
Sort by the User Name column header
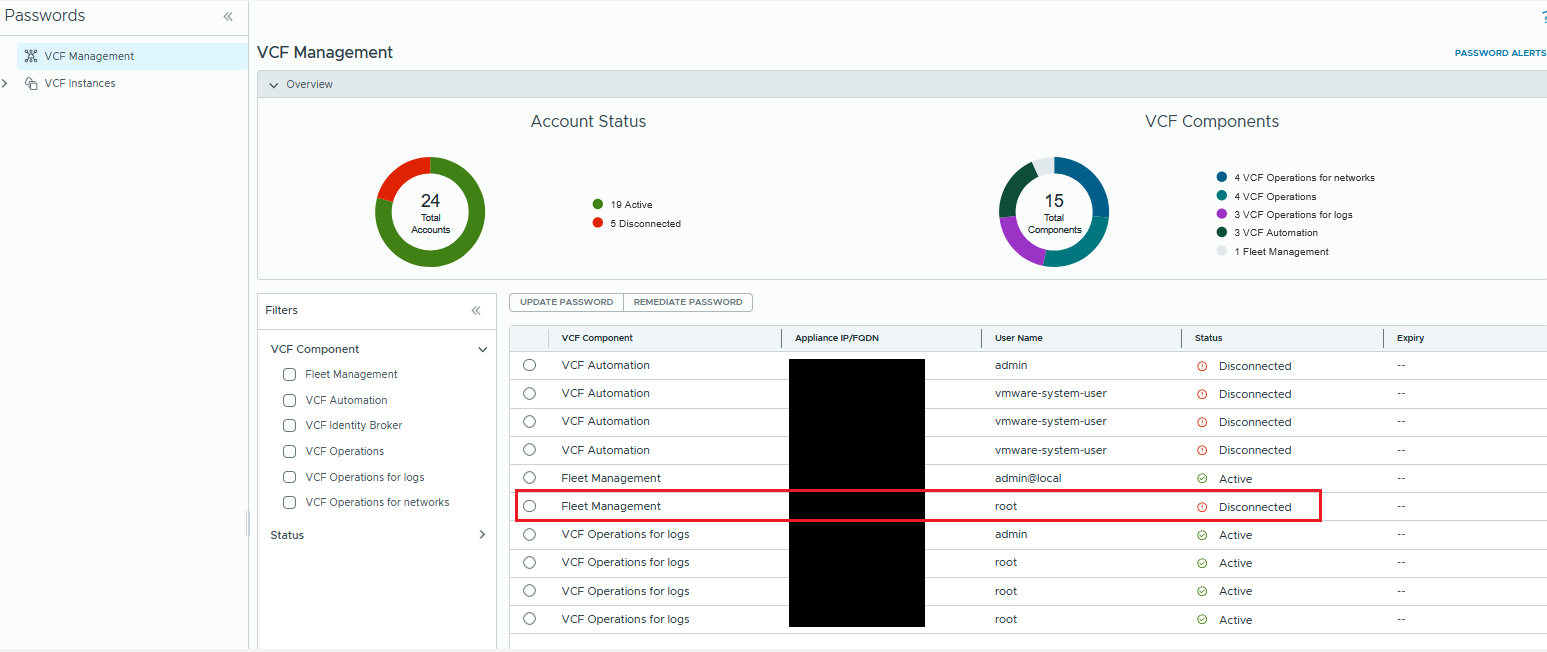point(1018,338)
